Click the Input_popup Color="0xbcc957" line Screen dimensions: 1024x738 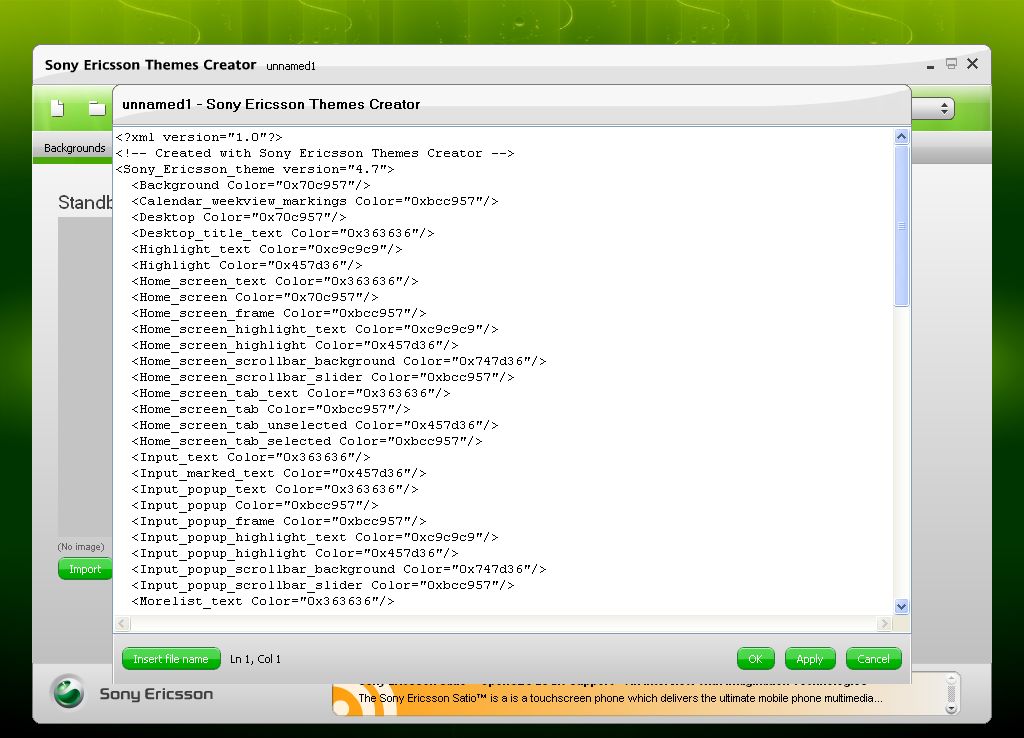click(255, 505)
